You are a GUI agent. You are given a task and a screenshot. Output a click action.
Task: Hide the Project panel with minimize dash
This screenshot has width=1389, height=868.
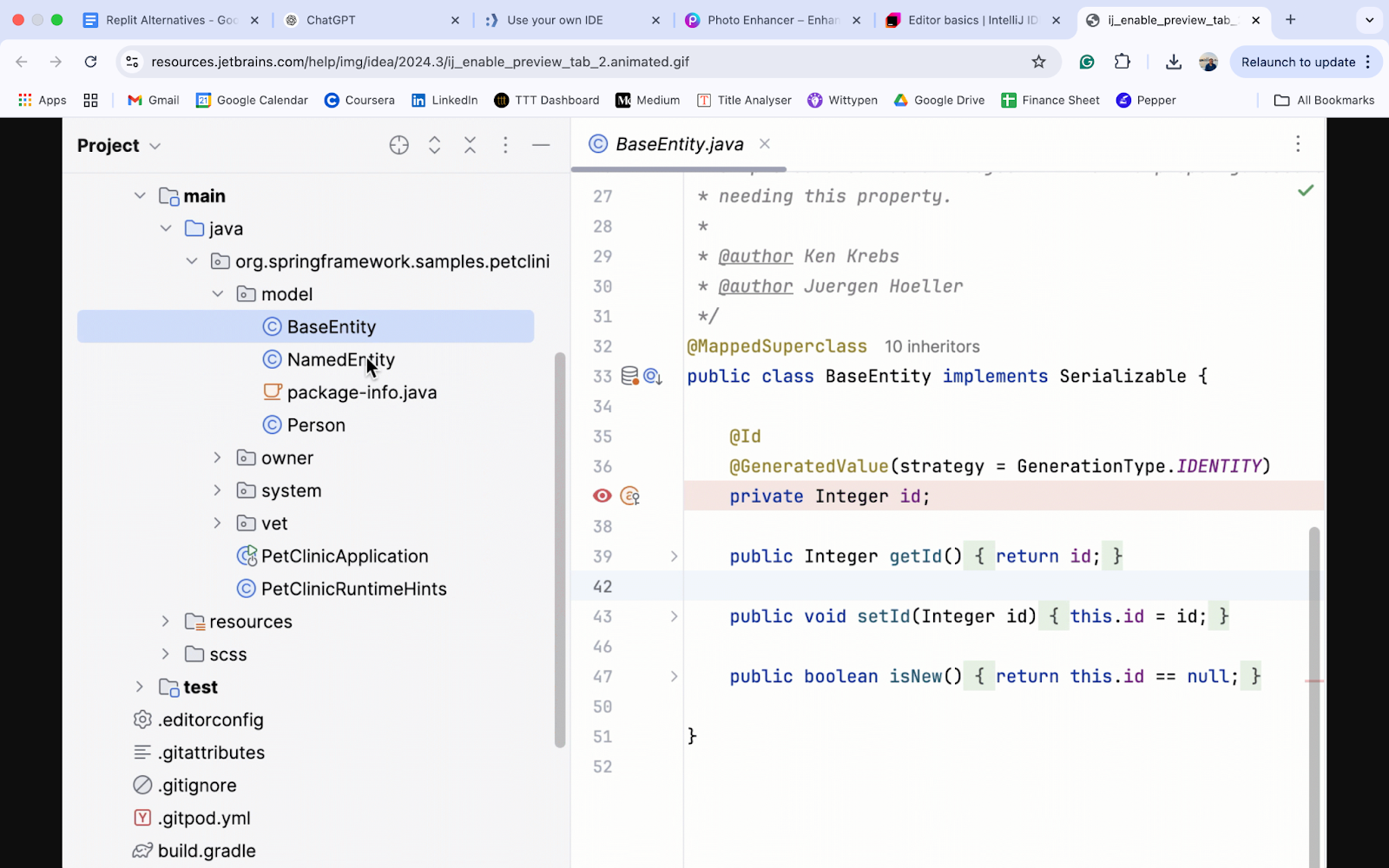[541, 146]
